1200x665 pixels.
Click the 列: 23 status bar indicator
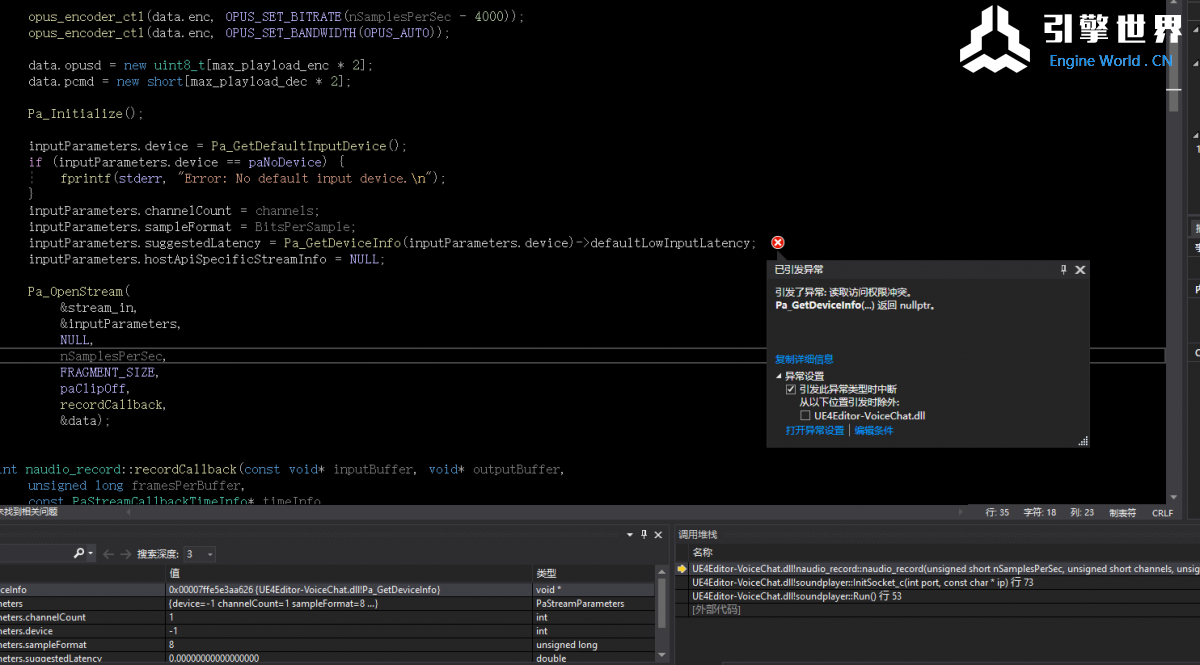point(1082,512)
